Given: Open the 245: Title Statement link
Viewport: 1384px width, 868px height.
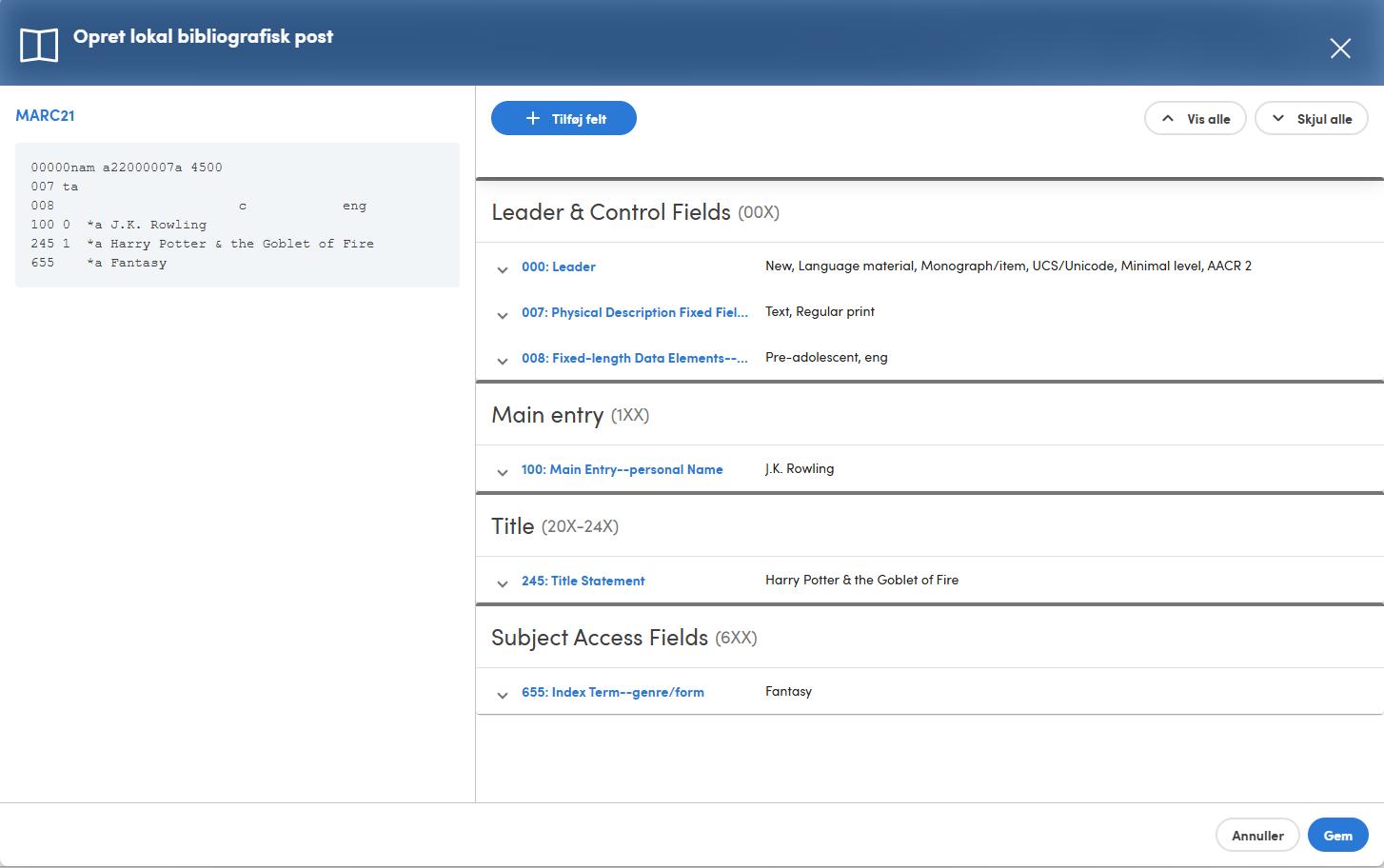Looking at the screenshot, I should click(583, 581).
